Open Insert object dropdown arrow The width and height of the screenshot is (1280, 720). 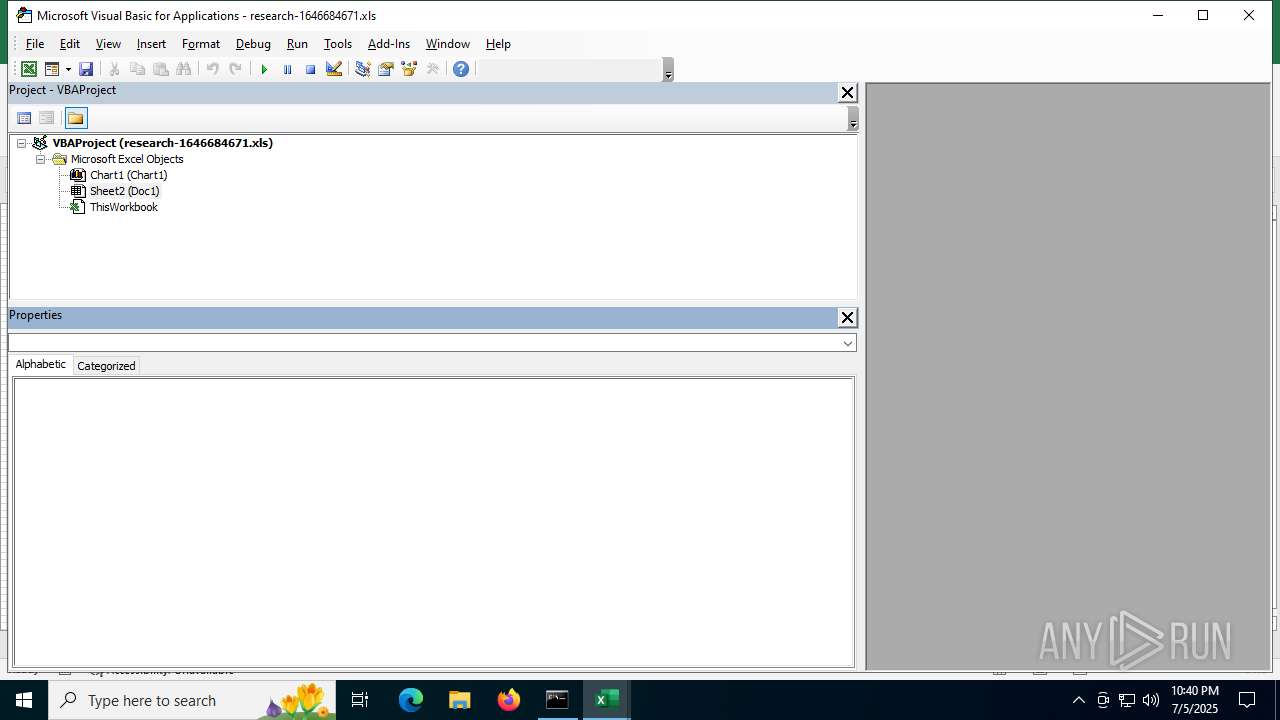68,69
